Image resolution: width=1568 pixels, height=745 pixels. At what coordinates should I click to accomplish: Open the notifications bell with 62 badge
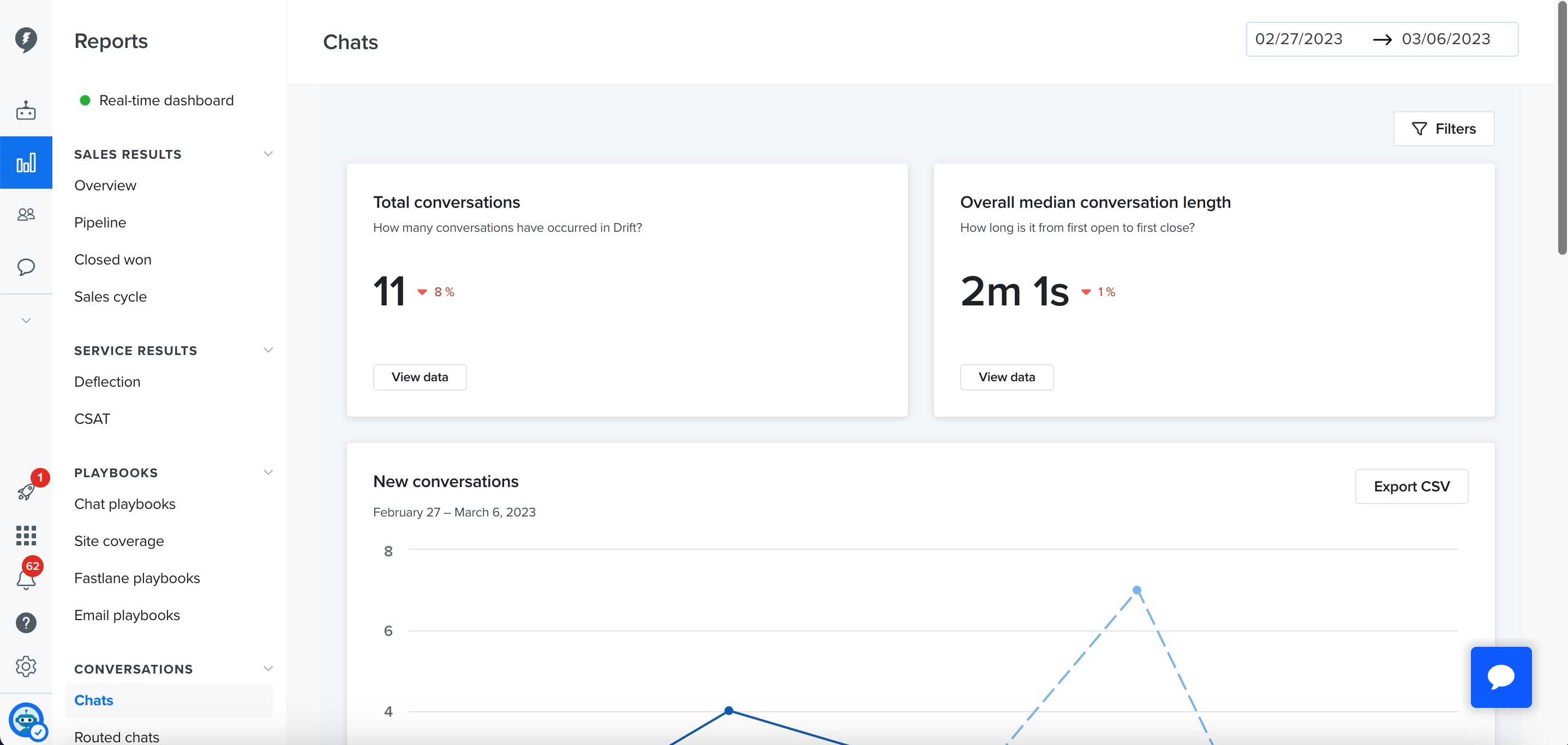pos(26,579)
